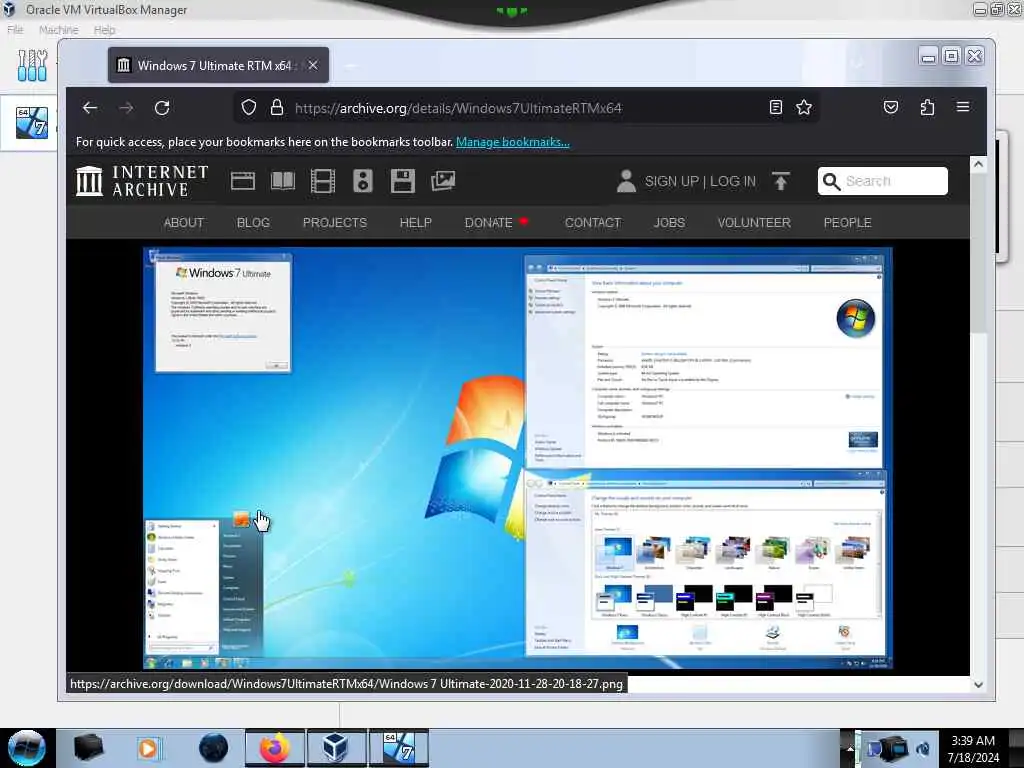
Task: Click the Firefox address bar URL
Action: (458, 108)
